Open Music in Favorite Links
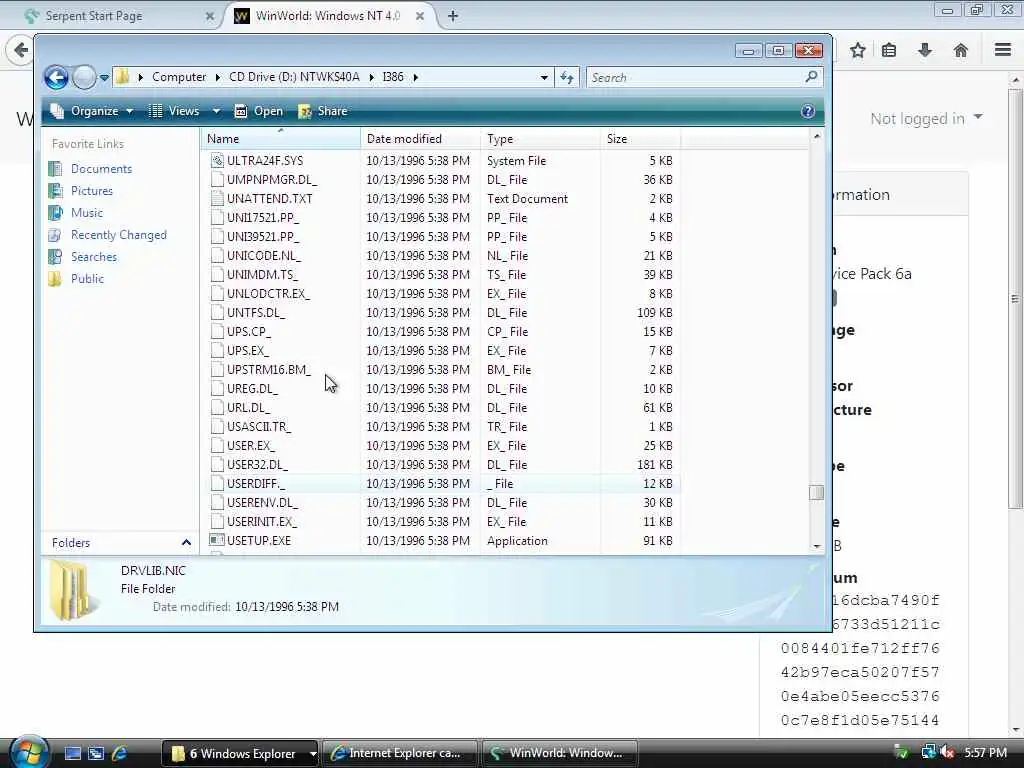 point(86,213)
